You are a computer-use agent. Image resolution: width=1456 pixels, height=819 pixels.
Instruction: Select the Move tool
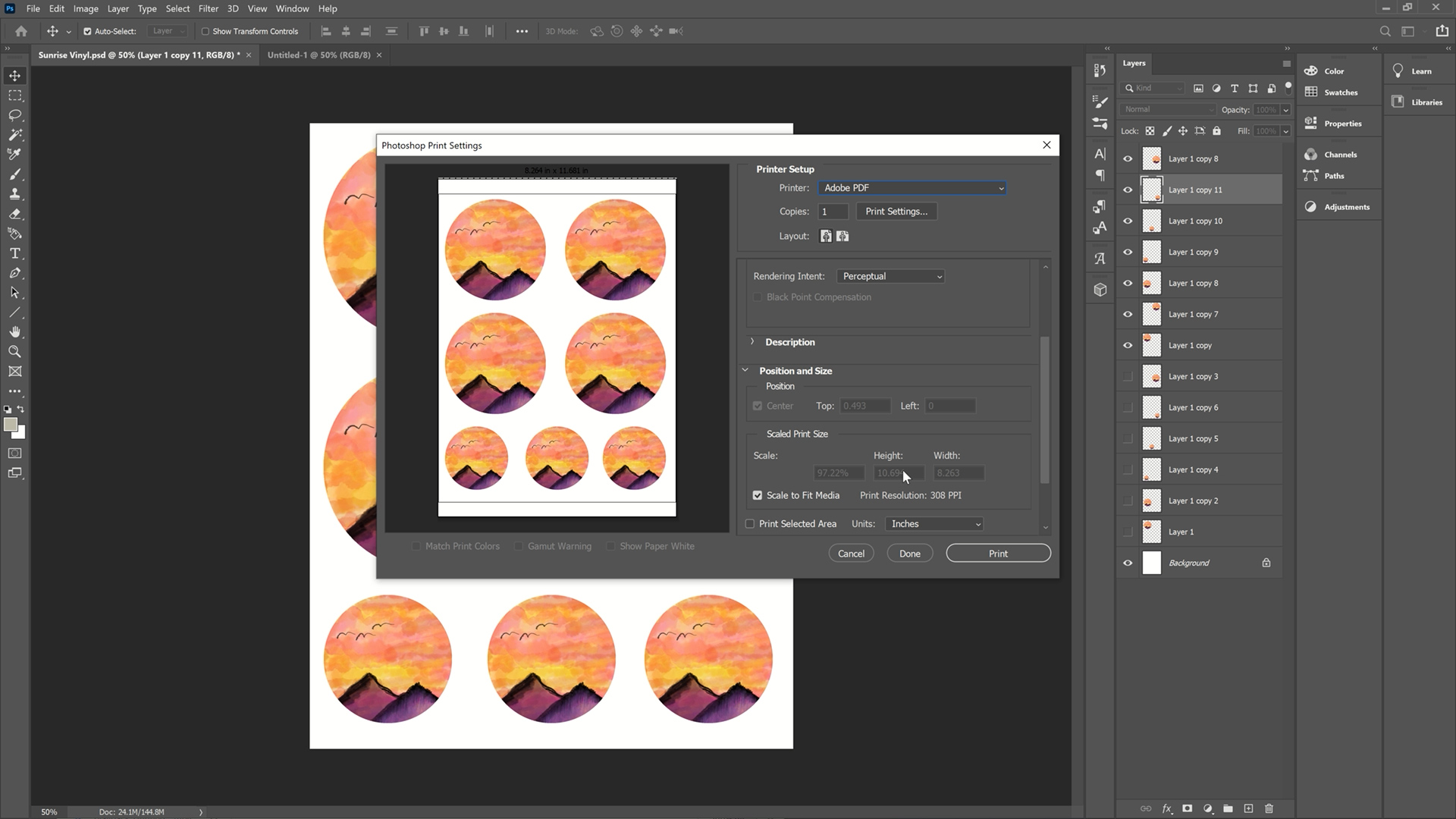(15, 75)
